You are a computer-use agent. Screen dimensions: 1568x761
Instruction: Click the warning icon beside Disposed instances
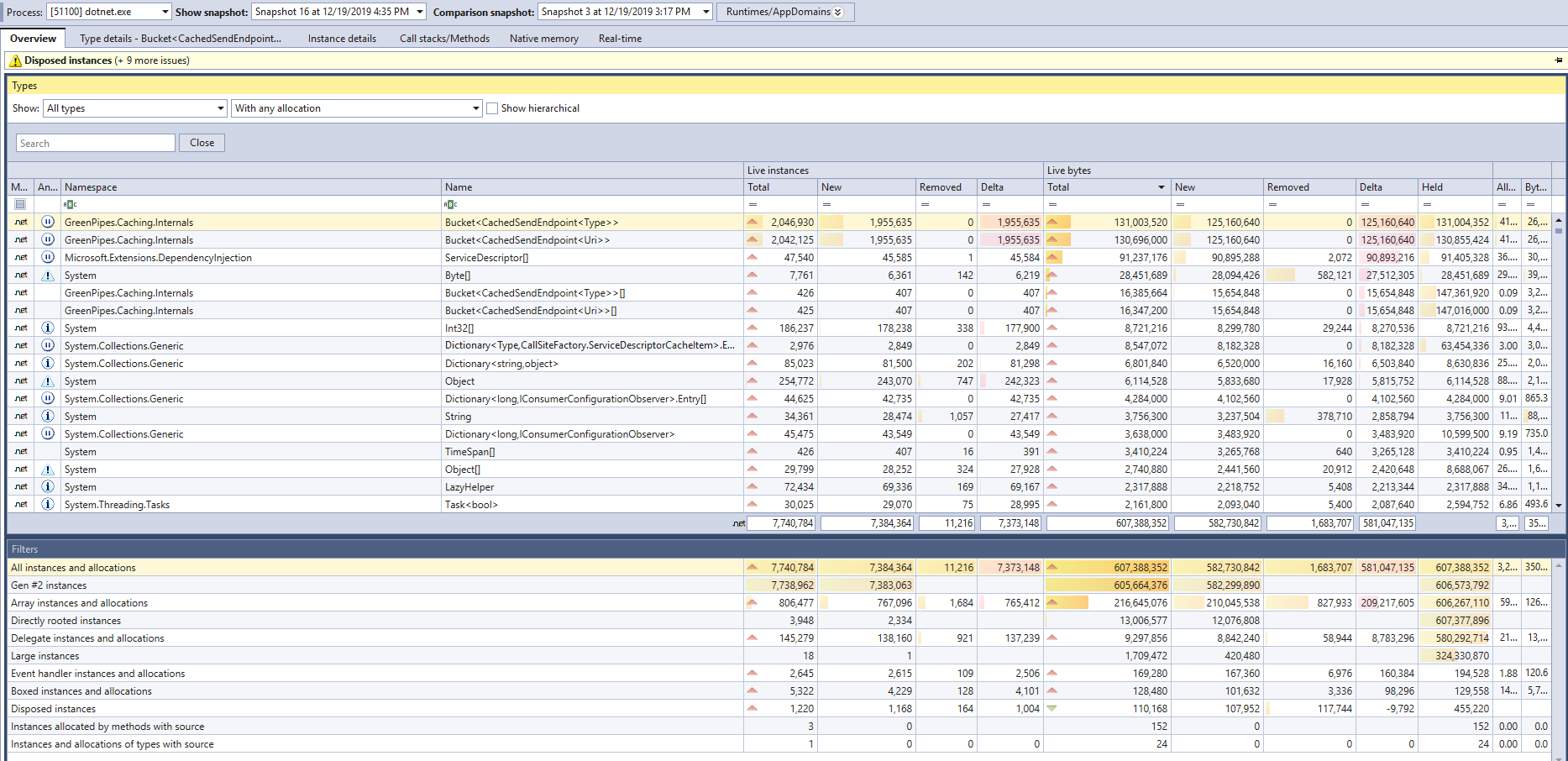(x=15, y=60)
